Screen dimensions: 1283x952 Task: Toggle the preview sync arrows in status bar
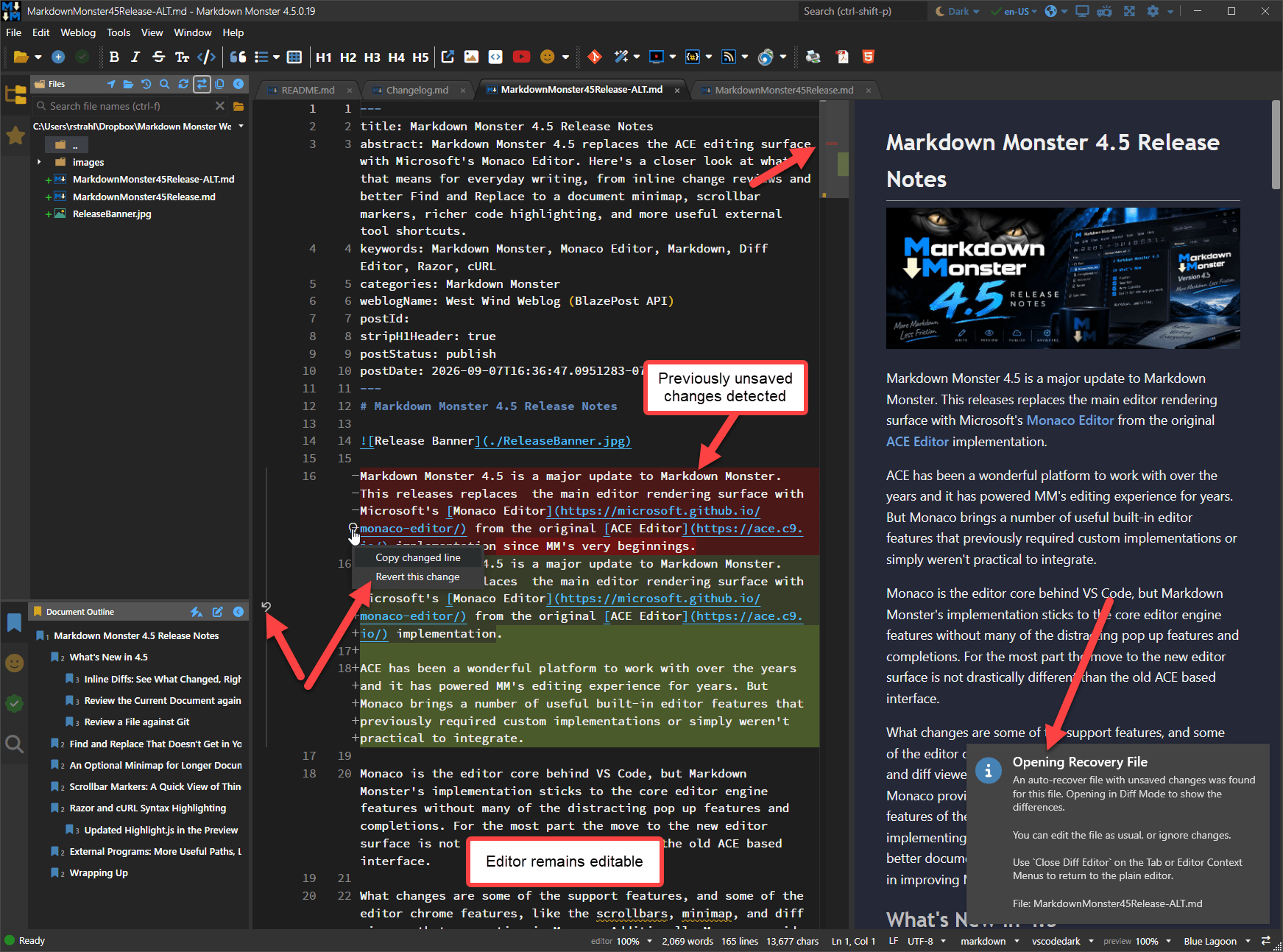(1266, 941)
